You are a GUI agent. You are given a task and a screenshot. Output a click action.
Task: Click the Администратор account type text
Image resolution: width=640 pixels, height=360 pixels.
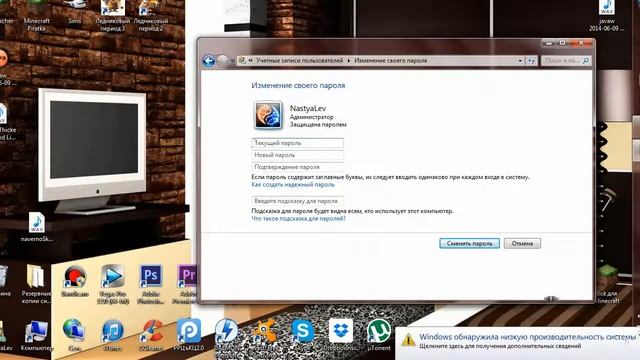(311, 117)
